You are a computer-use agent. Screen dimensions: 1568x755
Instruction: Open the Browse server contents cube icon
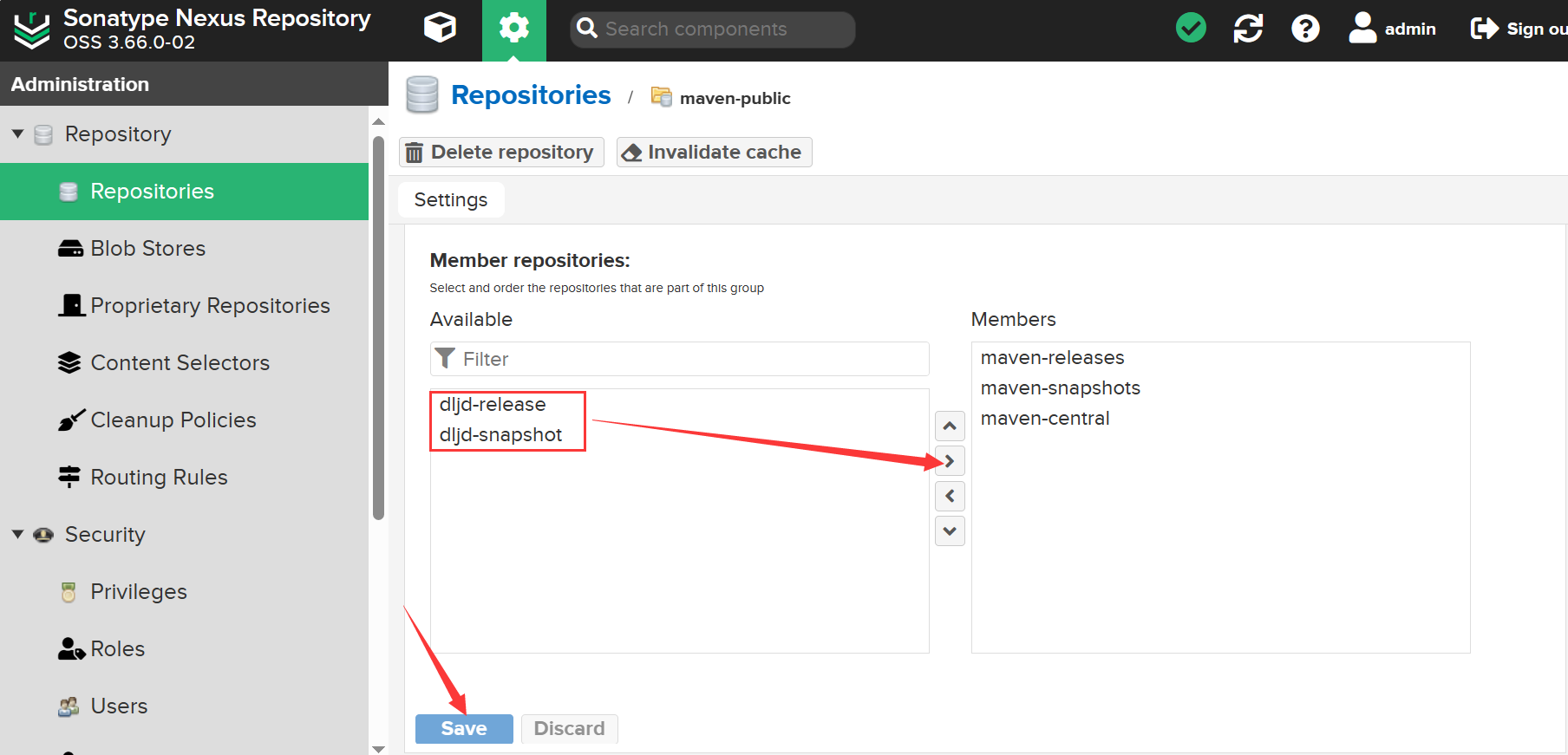click(440, 29)
